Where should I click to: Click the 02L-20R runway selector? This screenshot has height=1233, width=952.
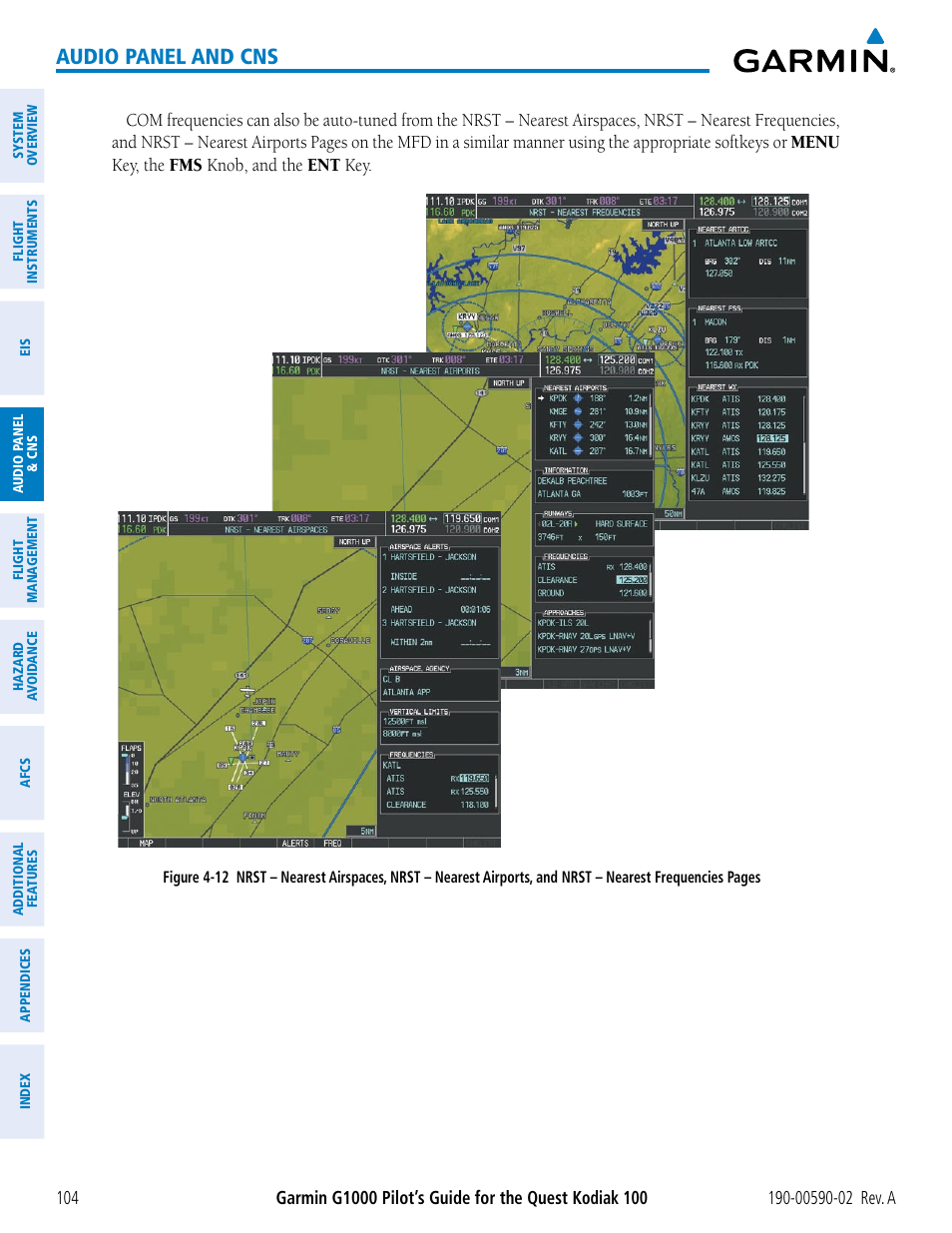pos(558,523)
